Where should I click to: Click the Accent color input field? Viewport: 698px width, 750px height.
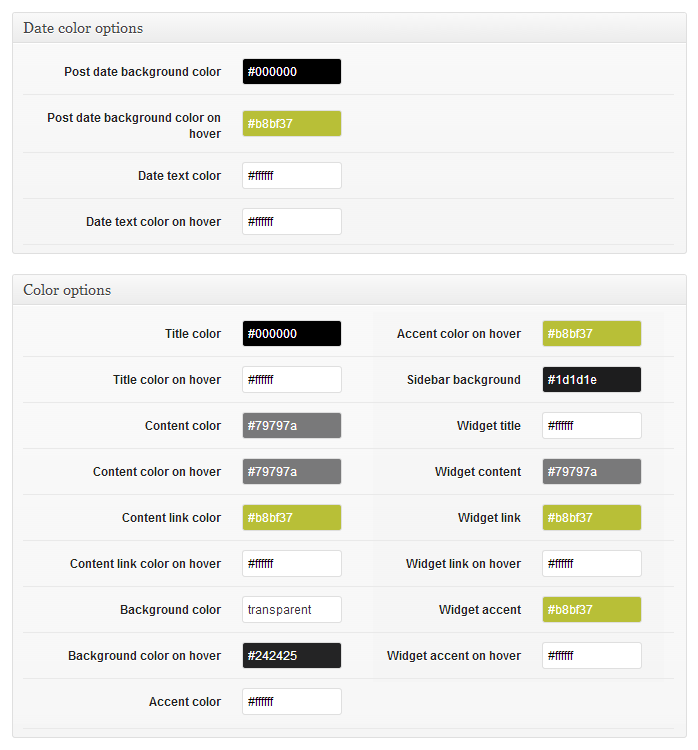(292, 702)
